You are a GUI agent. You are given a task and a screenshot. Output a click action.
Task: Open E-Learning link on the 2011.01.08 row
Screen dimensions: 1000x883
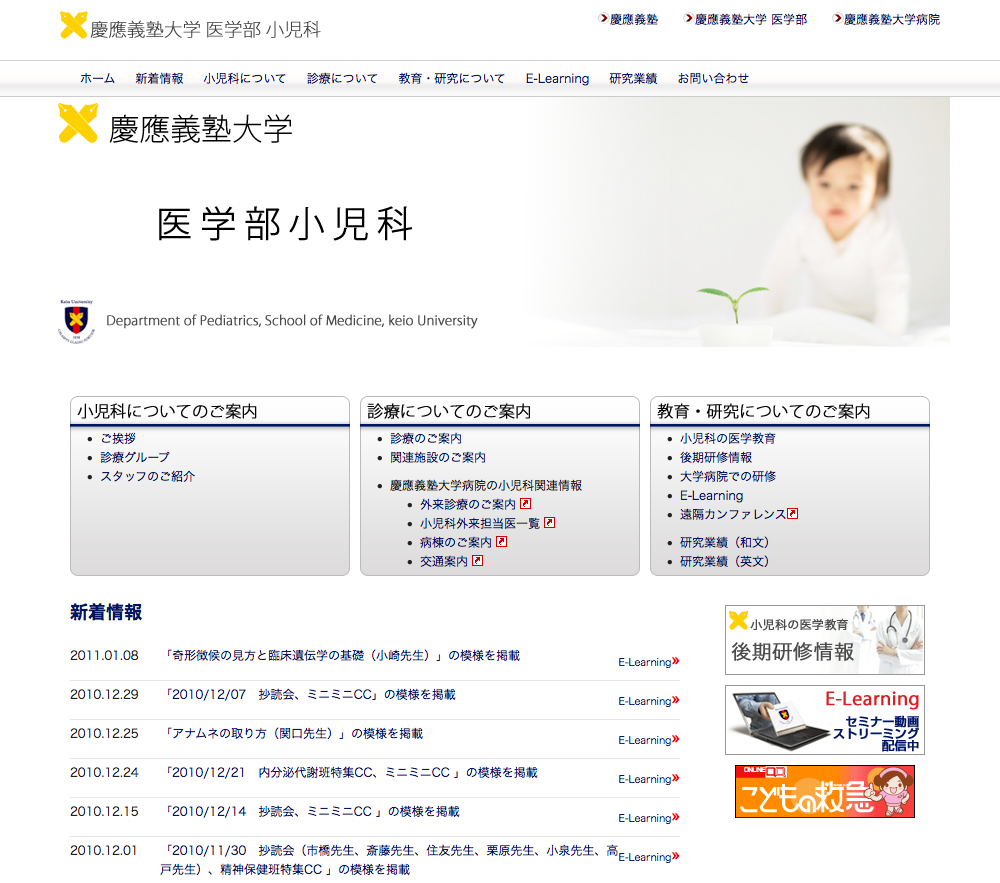click(x=645, y=662)
